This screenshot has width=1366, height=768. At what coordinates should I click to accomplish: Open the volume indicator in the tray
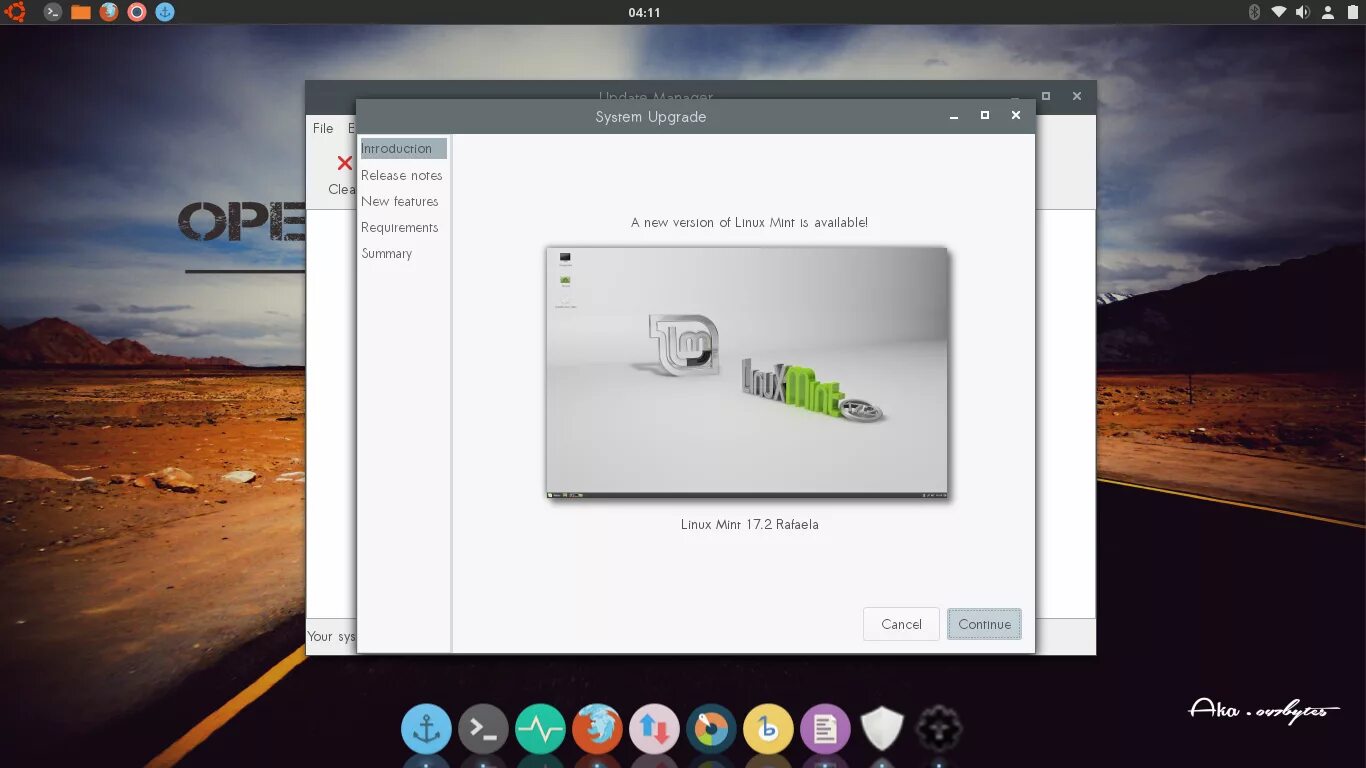click(1303, 12)
